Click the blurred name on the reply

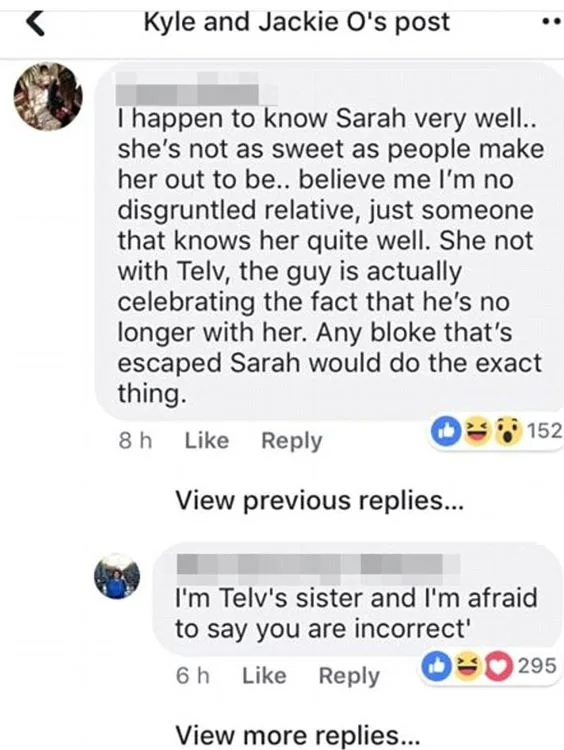tap(318, 564)
